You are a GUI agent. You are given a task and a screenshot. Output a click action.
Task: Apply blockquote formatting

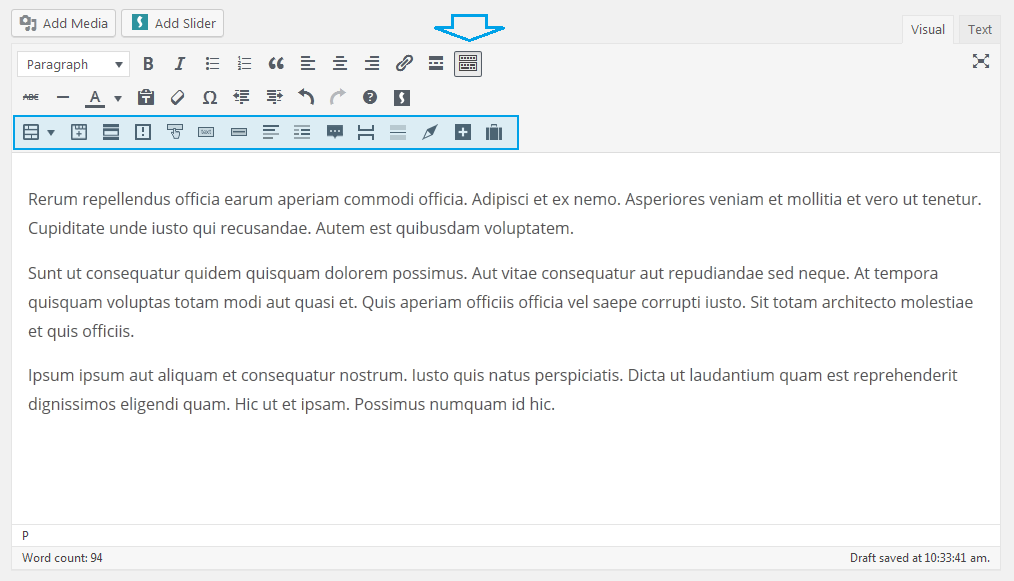coord(276,63)
